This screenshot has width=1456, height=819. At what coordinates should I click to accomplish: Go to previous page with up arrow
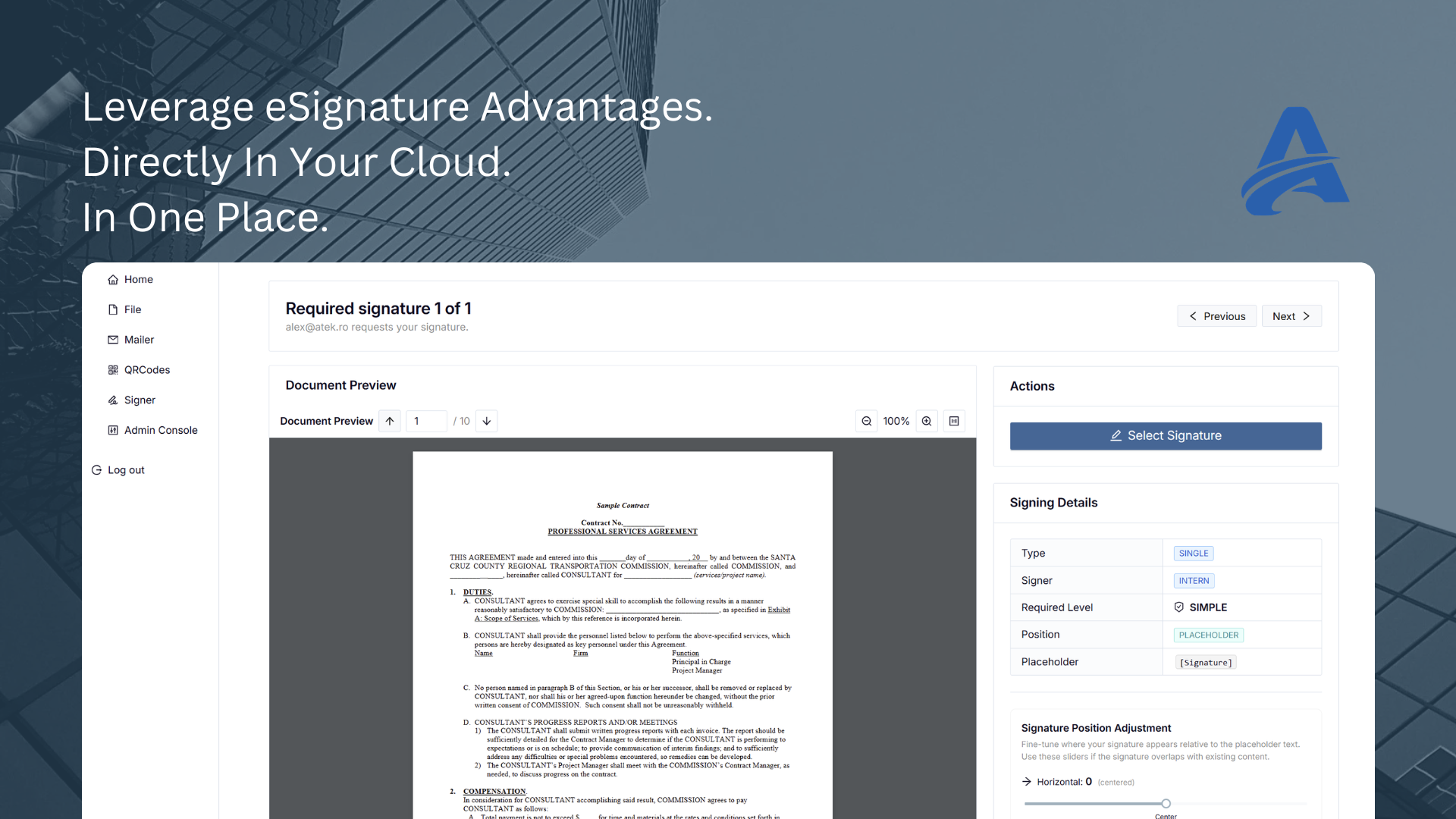pyautogui.click(x=390, y=421)
